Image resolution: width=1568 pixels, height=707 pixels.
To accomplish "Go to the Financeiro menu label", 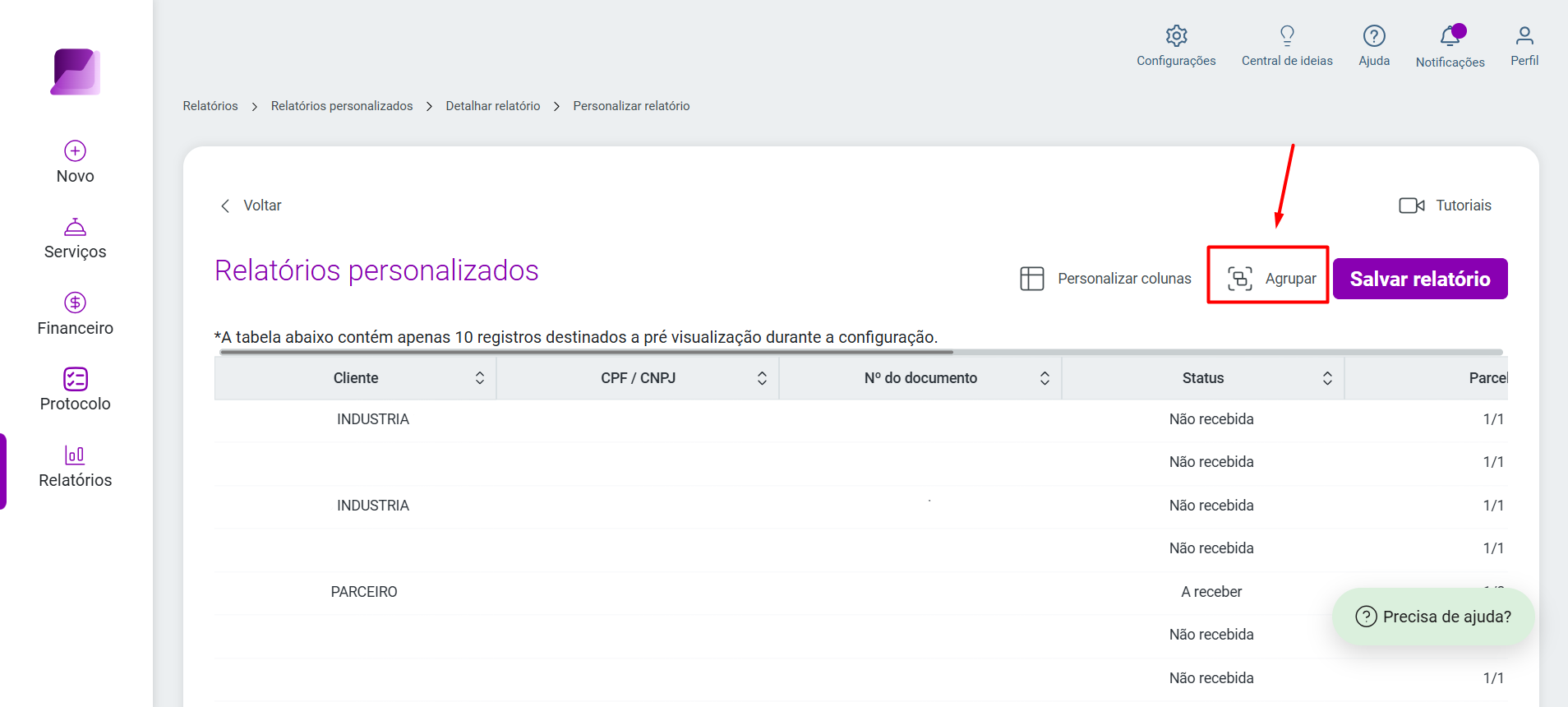I will pyautogui.click(x=76, y=328).
